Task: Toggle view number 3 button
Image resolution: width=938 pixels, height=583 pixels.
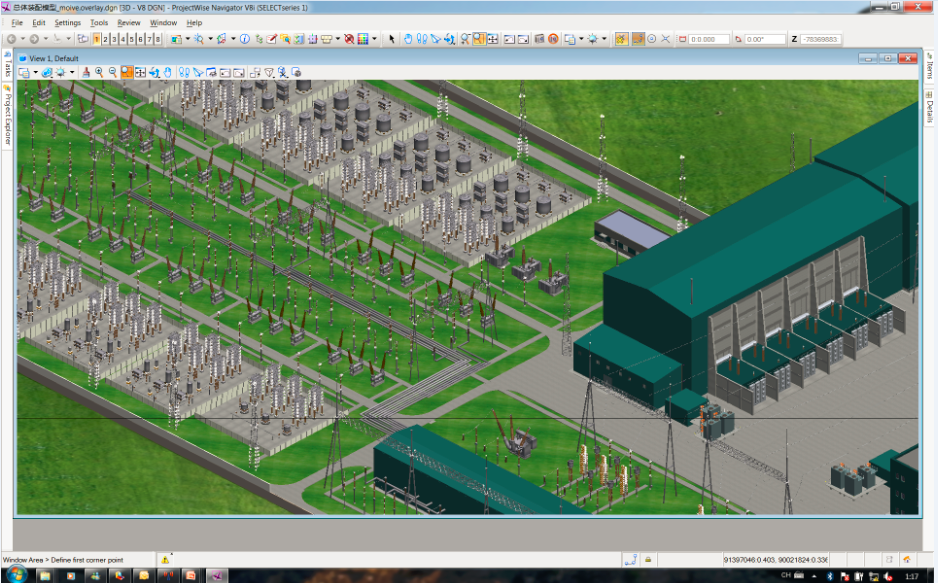Action: pos(114,39)
